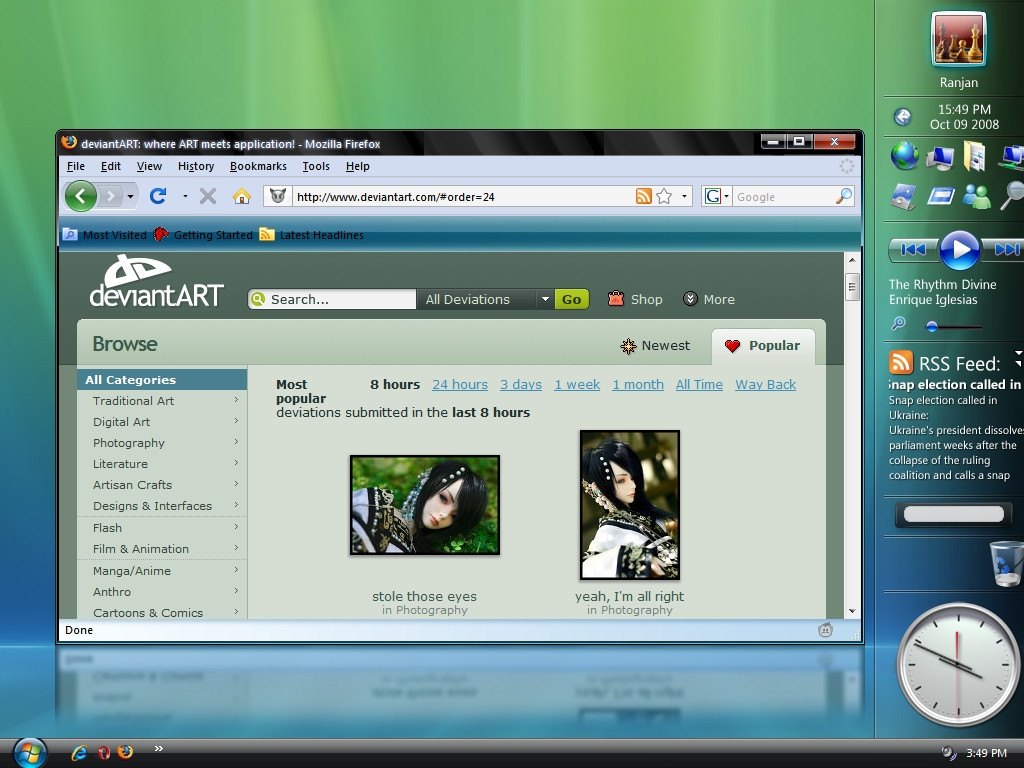Open the Recycle Bin in sidebar
The width and height of the screenshot is (1024, 768).
[1006, 564]
